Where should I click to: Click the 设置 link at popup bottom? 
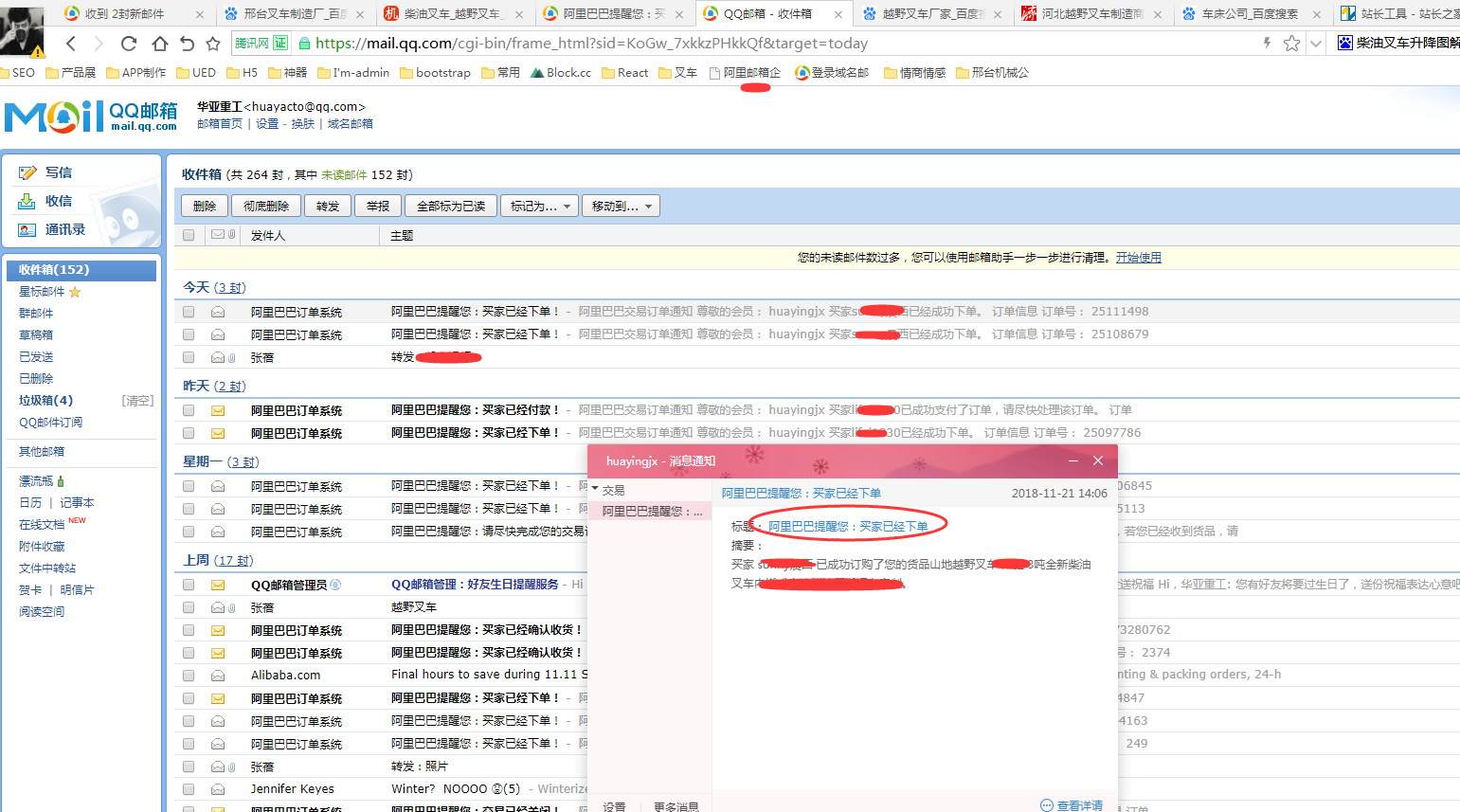(x=614, y=806)
